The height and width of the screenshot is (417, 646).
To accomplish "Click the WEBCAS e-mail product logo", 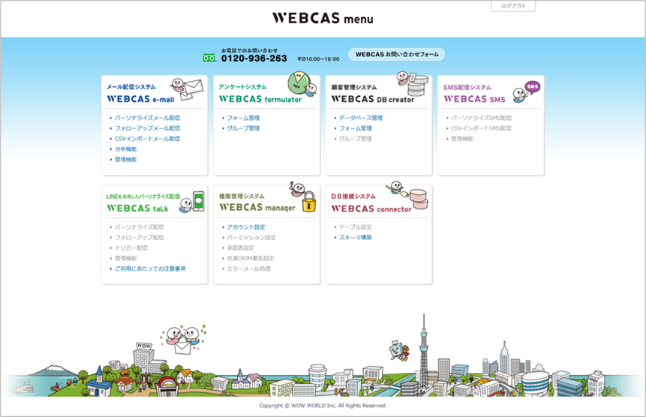I will coord(140,99).
